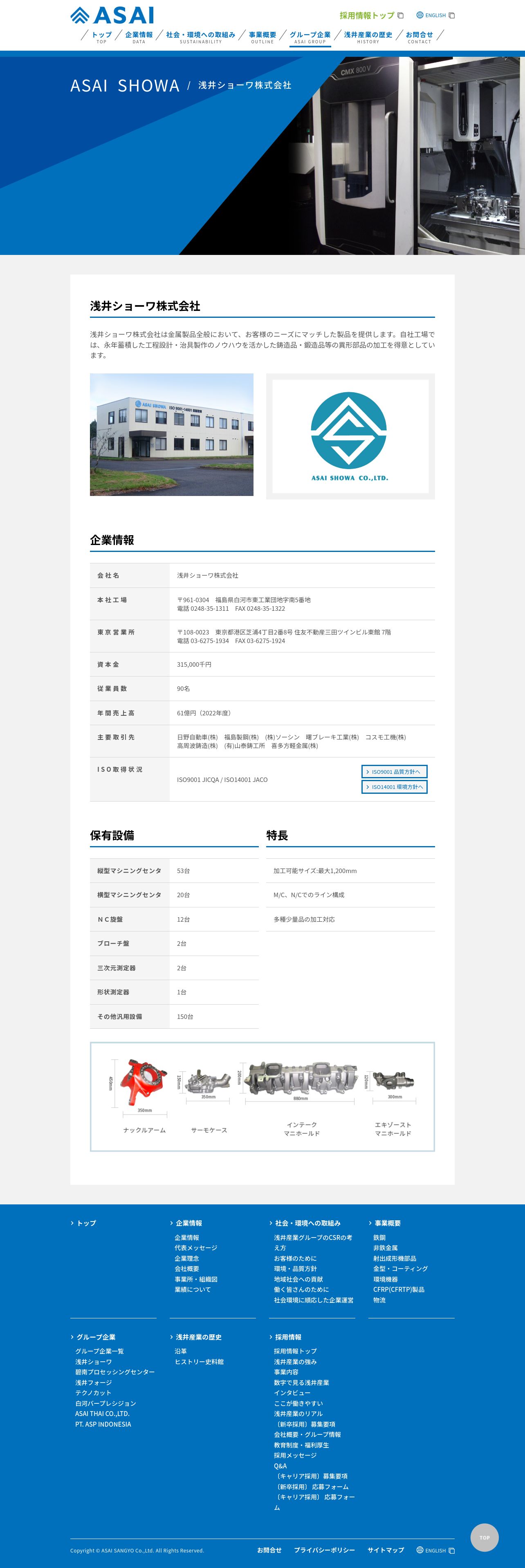Open footer 会社概要 link

click(186, 1269)
